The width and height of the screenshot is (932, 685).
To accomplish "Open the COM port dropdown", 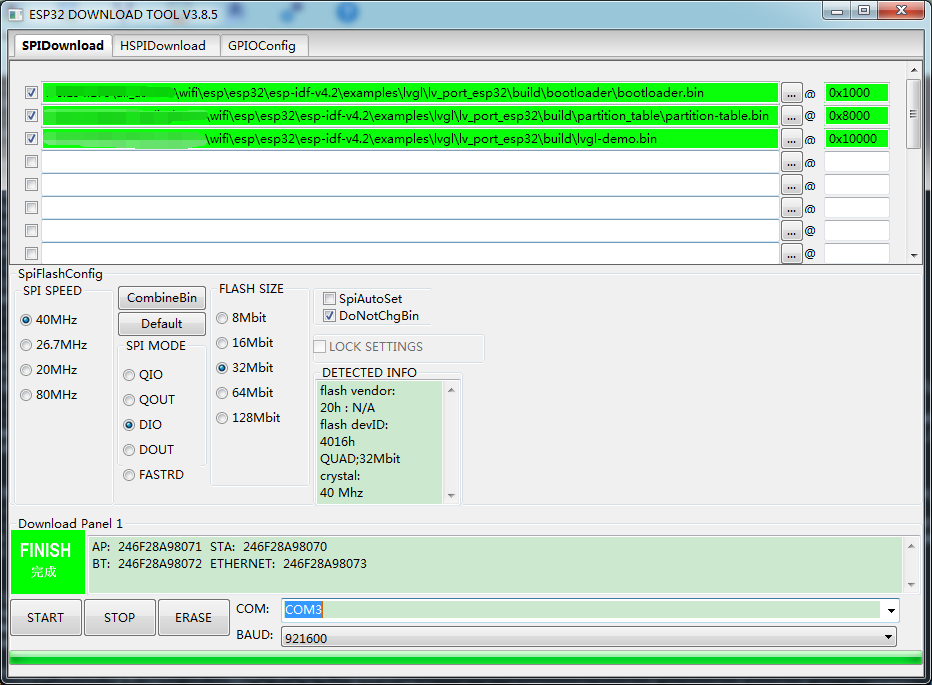I will coord(889,610).
